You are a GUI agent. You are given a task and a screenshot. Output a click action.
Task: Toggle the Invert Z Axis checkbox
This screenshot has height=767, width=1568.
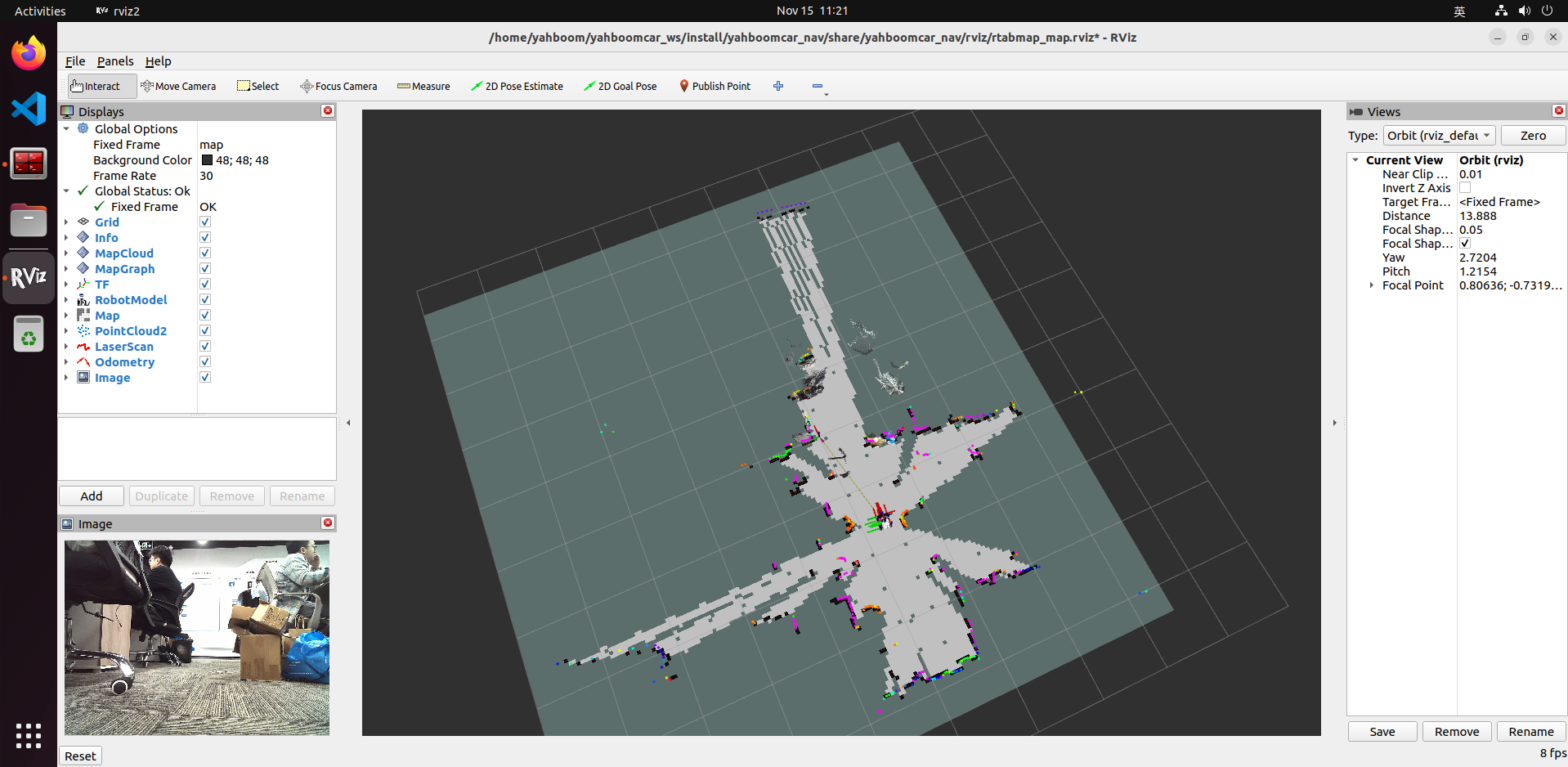pyautogui.click(x=1465, y=188)
